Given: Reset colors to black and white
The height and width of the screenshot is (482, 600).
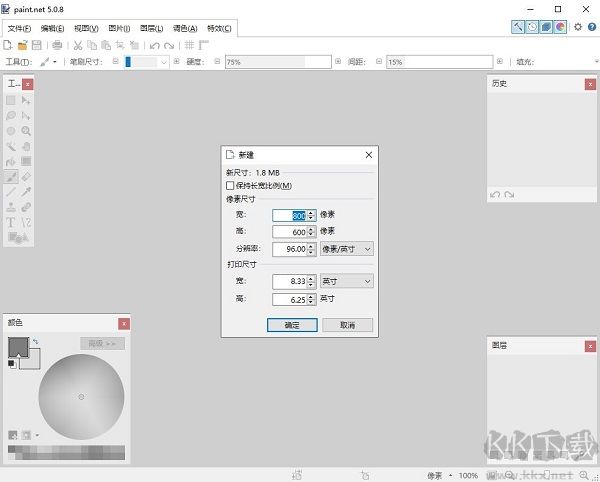Looking at the screenshot, I should 12,364.
